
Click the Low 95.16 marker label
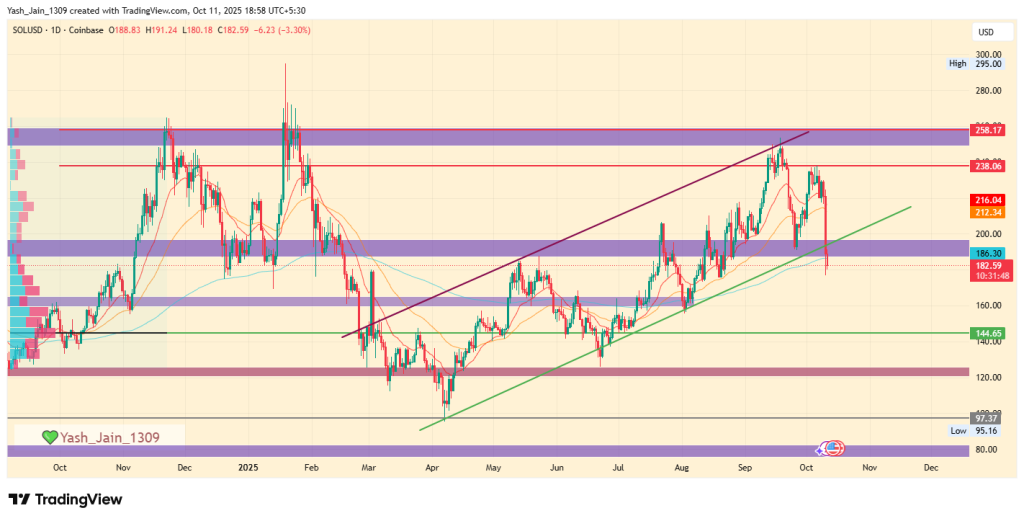tap(974, 430)
